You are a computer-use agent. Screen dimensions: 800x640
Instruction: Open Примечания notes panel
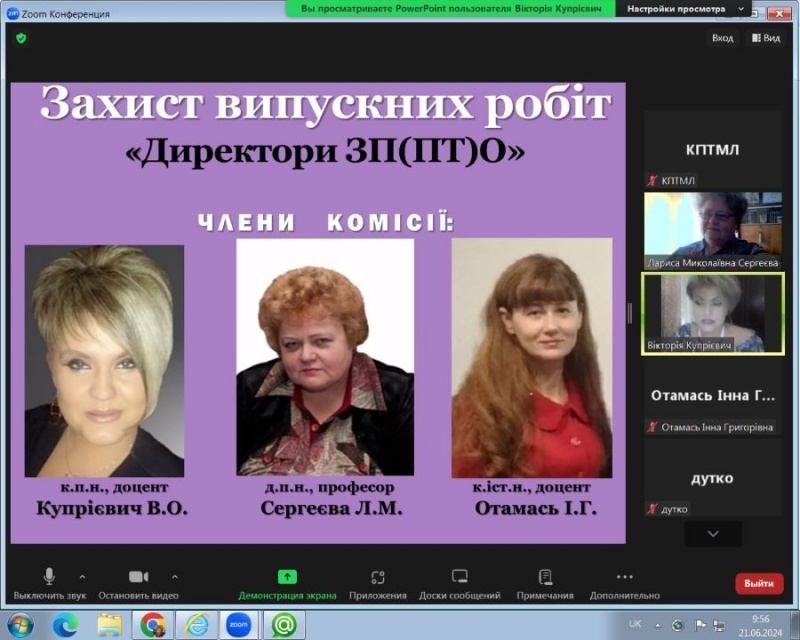545,584
